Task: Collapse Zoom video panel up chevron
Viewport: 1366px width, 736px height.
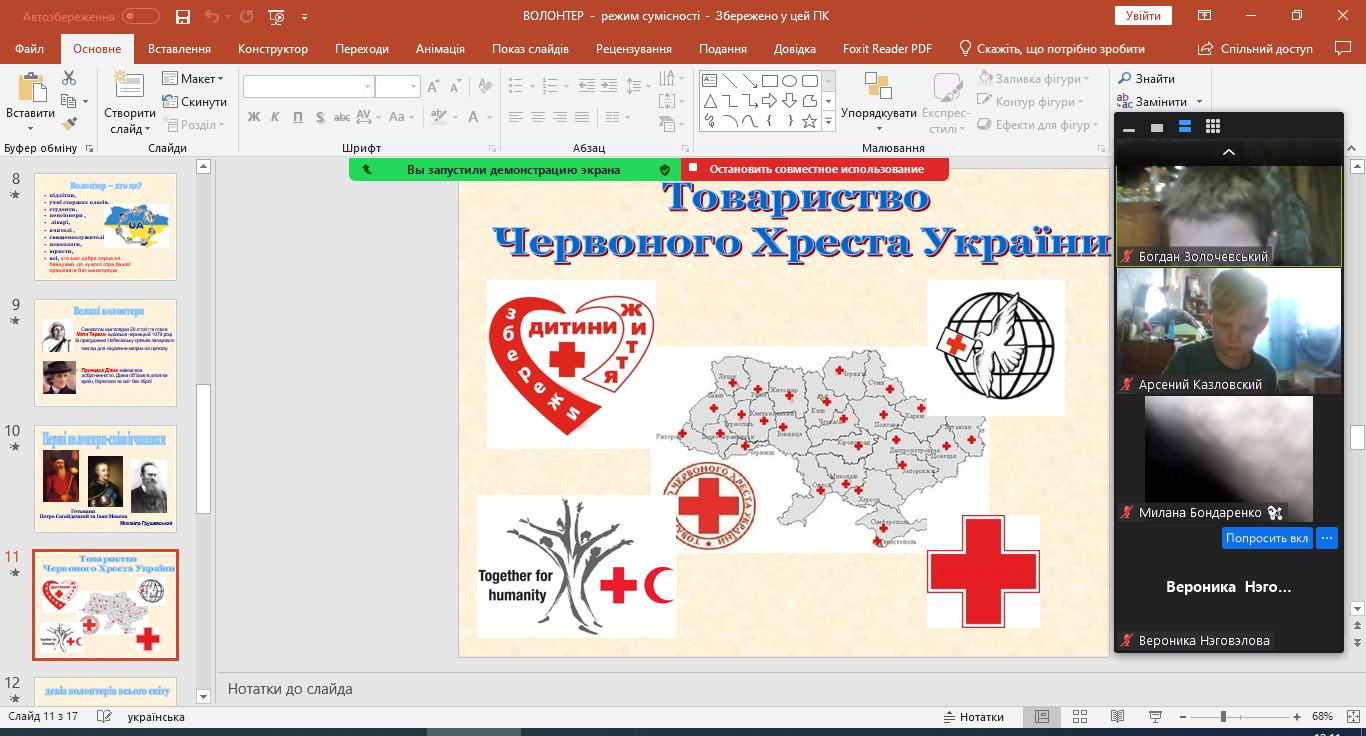Action: coord(1229,152)
